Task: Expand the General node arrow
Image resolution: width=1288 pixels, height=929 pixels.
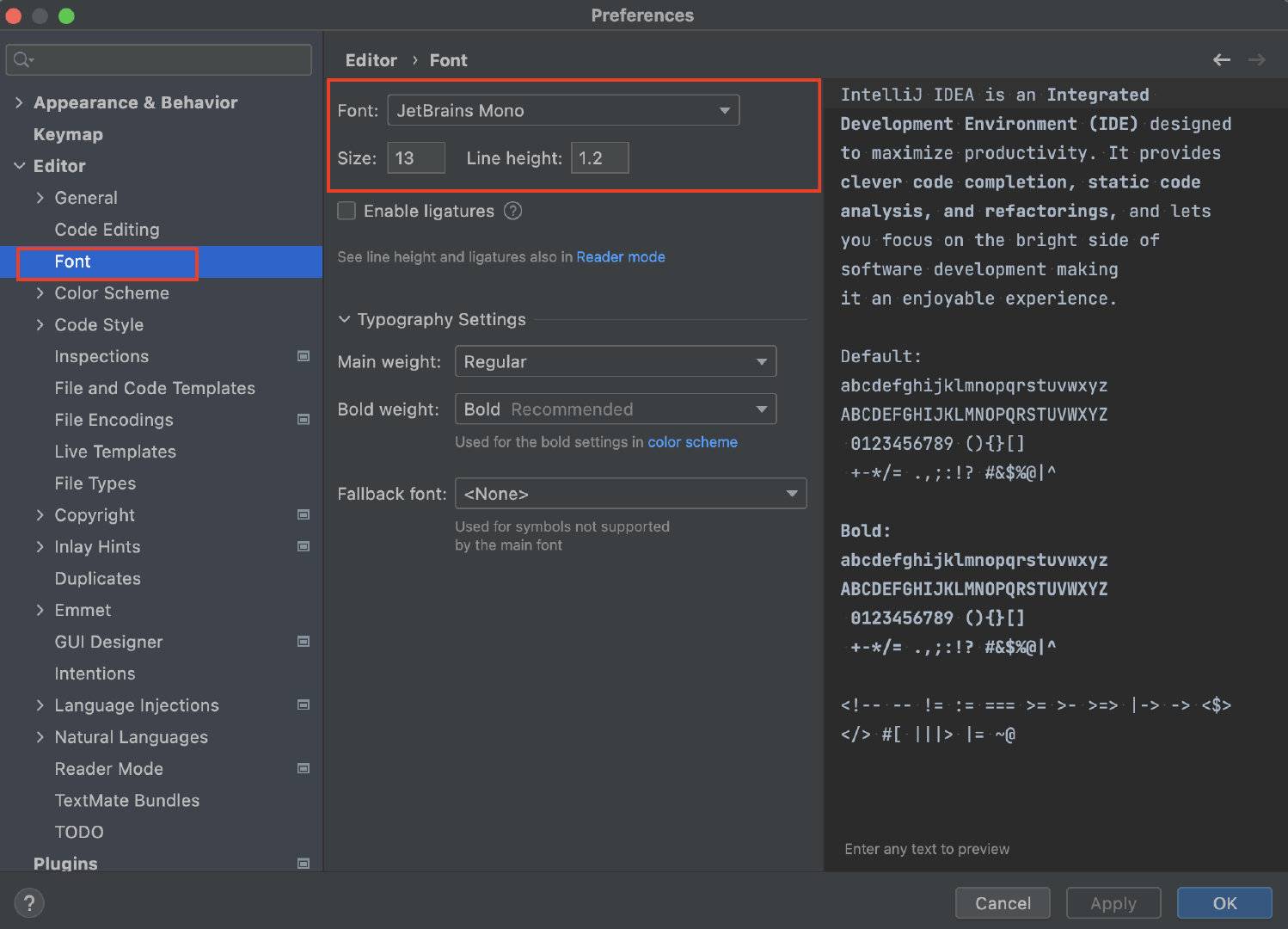Action: point(40,198)
